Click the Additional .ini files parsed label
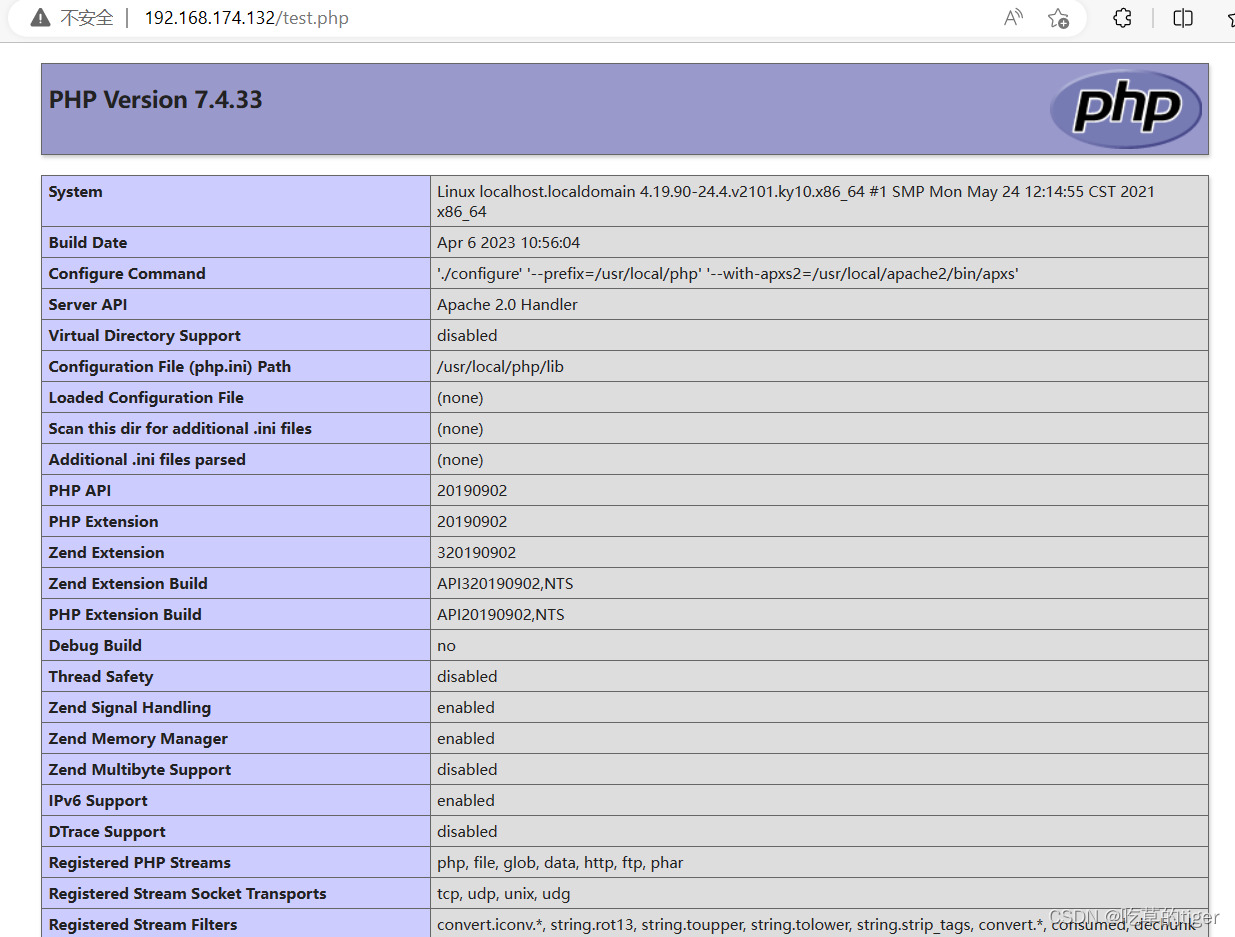1235x937 pixels. point(147,459)
